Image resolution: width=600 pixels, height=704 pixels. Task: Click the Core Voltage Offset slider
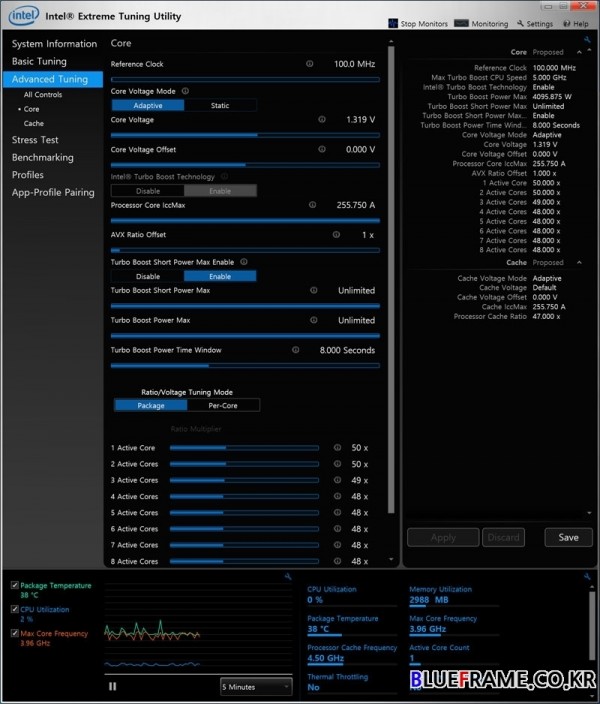(245, 165)
